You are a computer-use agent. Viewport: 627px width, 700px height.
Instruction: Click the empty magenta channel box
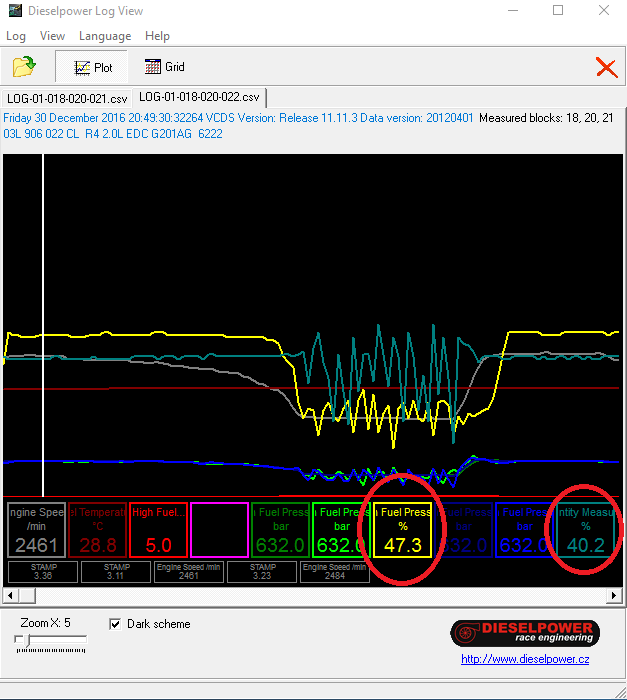(219, 530)
